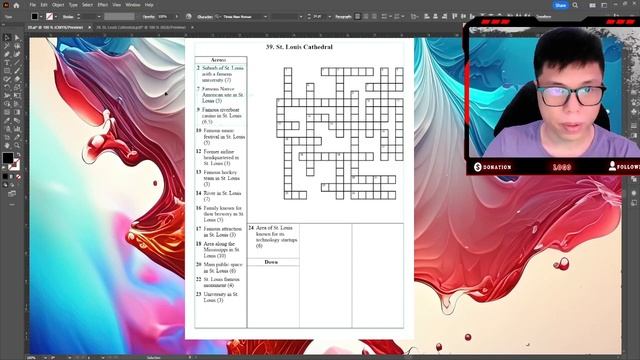This screenshot has width=640, height=360.
Task: Click control bar black fill swatch
Action: point(34,17)
